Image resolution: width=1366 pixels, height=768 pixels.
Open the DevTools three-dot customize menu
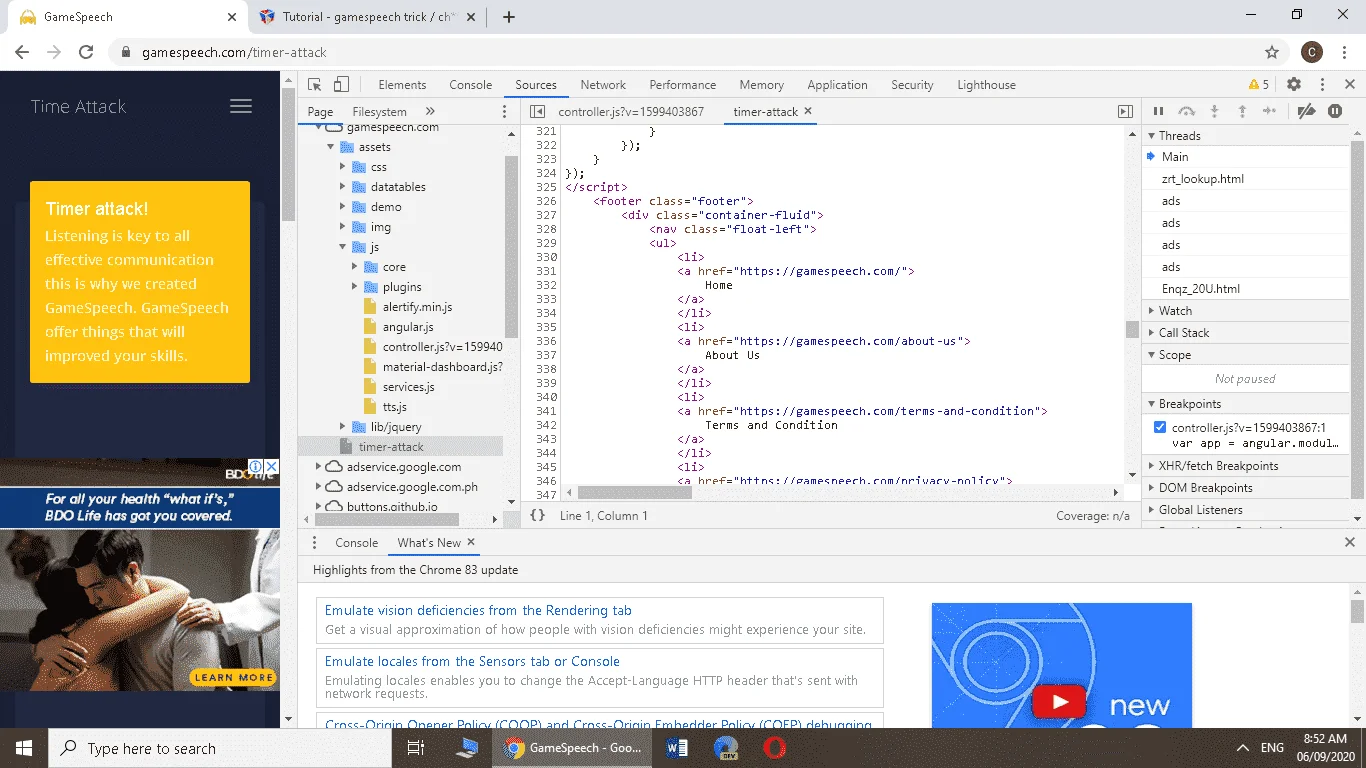[1322, 85]
